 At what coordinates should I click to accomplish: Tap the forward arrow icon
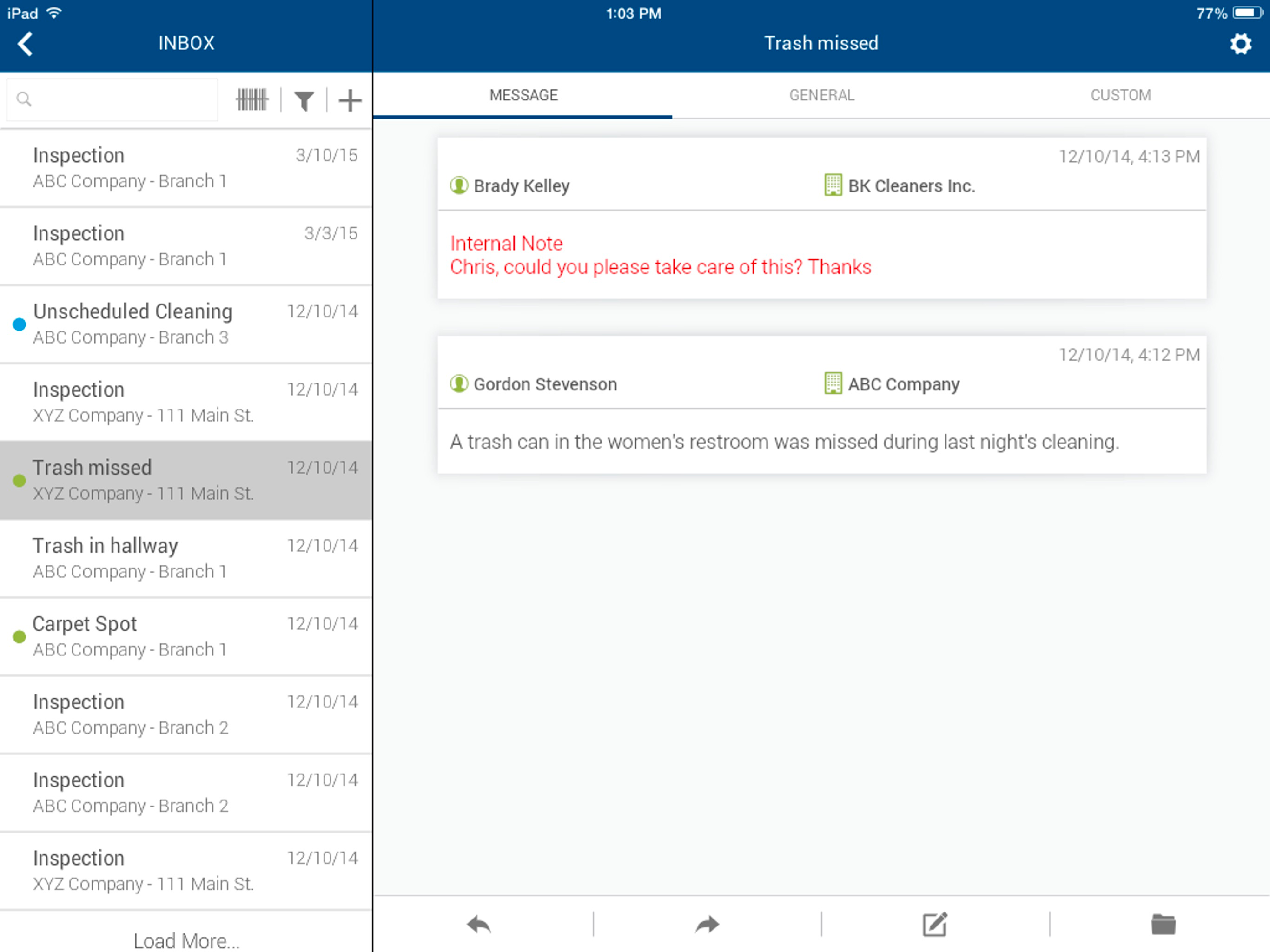point(707,924)
